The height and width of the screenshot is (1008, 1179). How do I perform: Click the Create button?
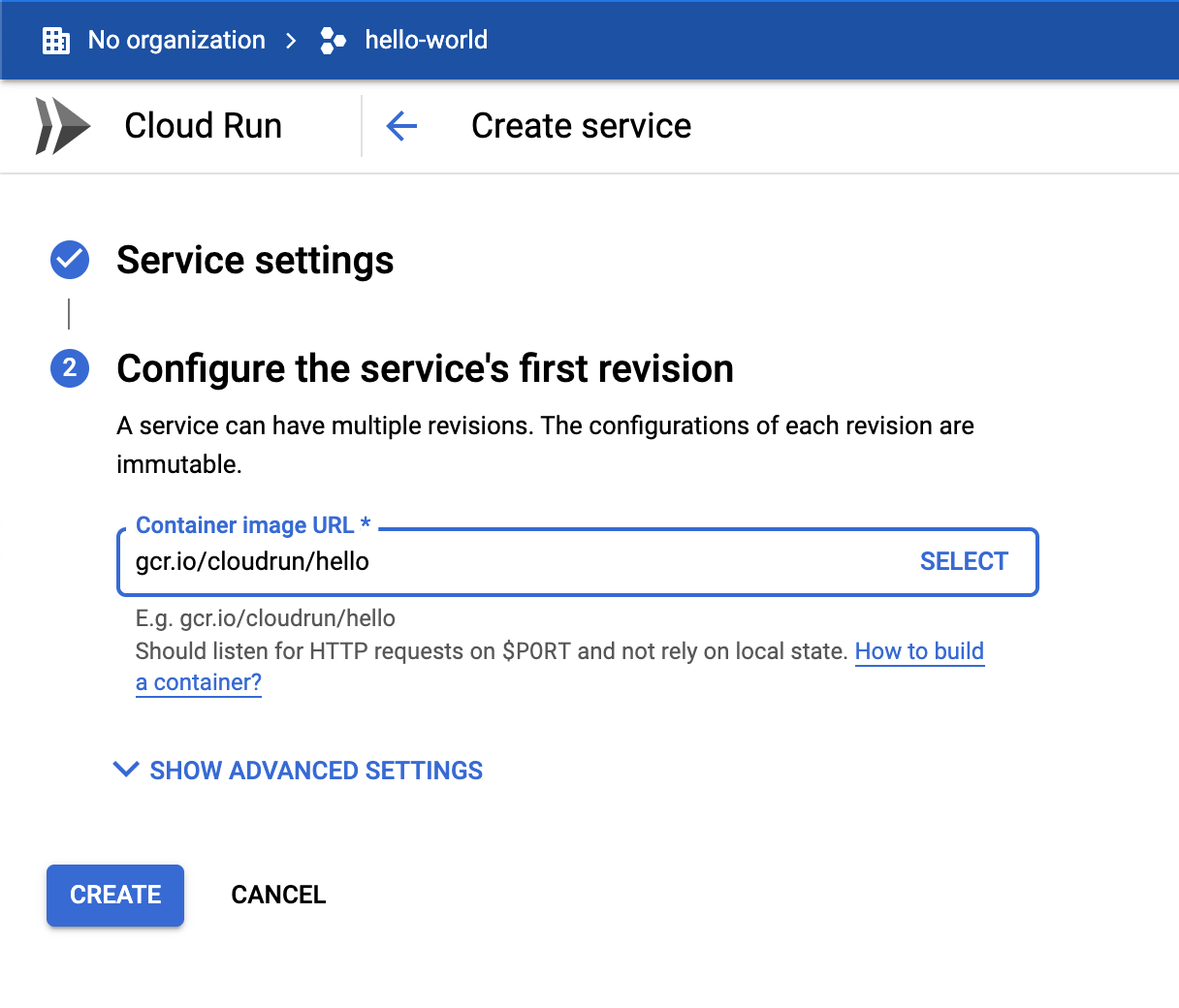pyautogui.click(x=115, y=895)
